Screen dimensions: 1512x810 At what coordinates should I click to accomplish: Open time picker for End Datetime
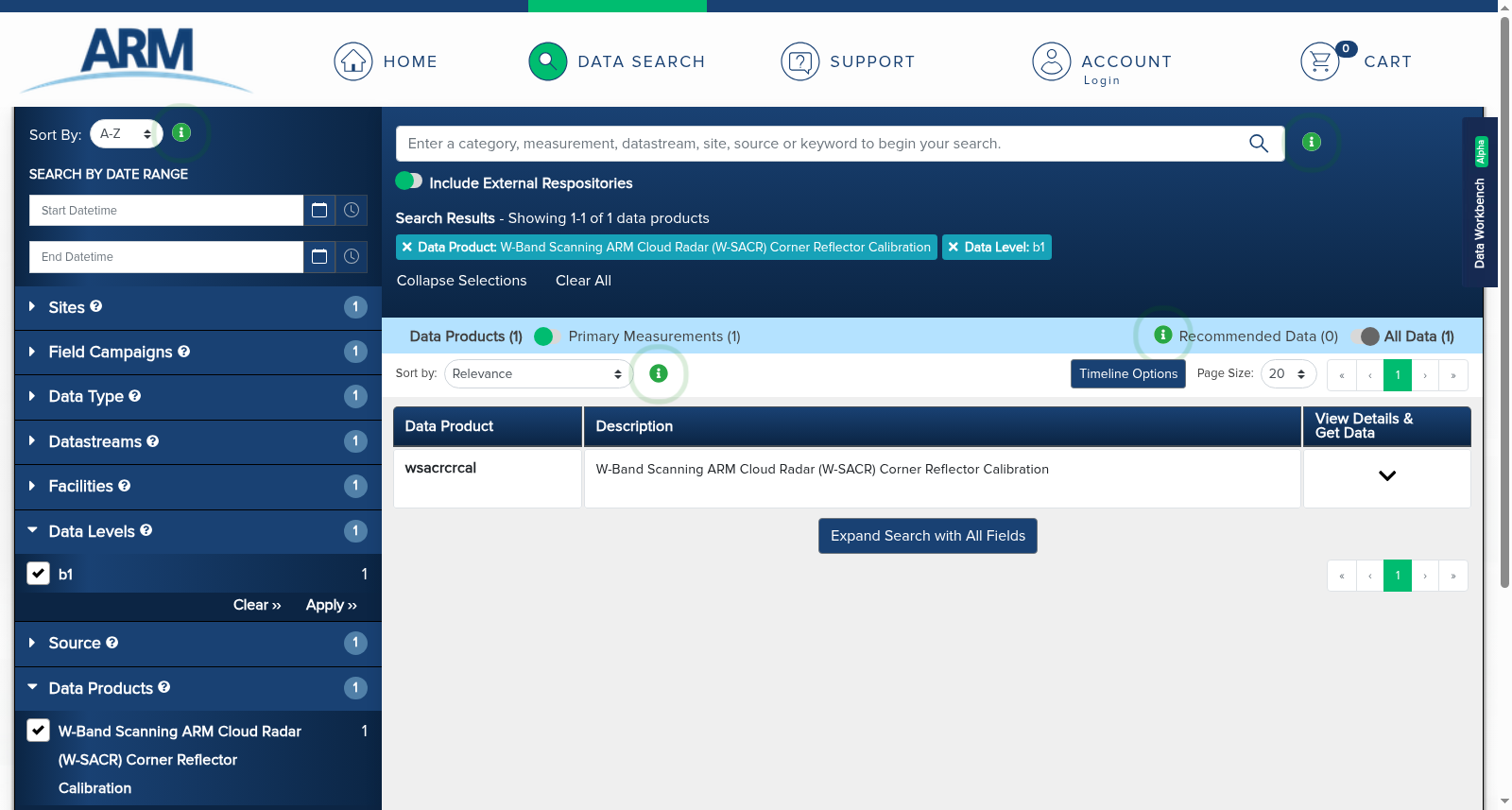pyautogui.click(x=352, y=256)
